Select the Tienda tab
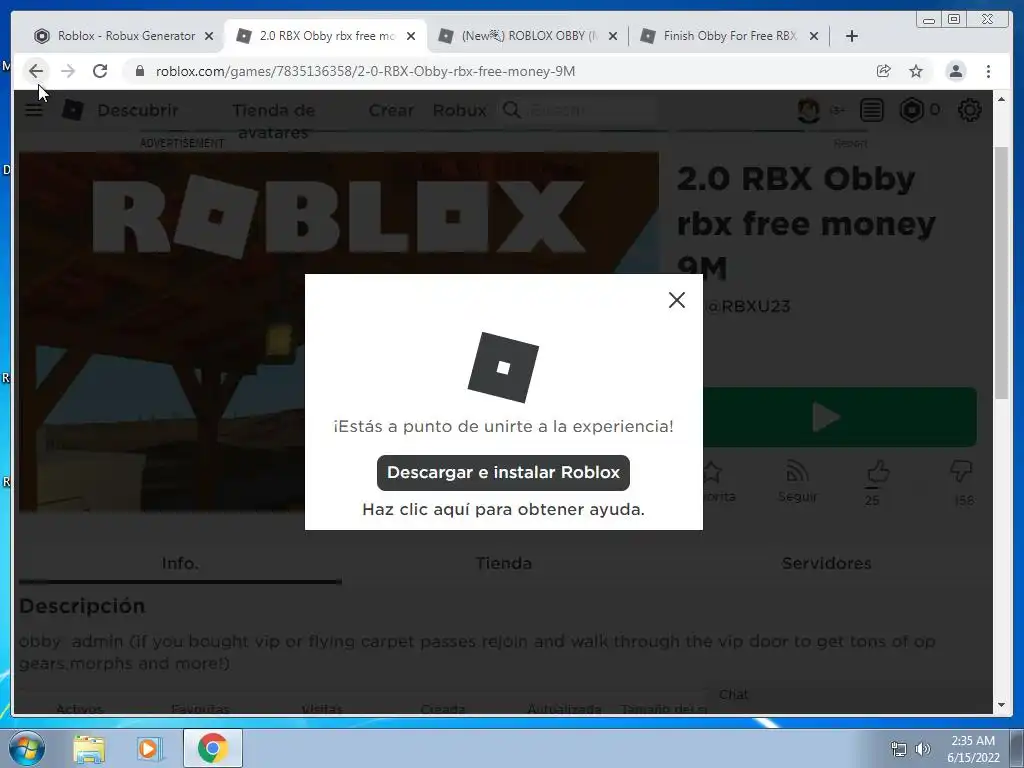Image resolution: width=1024 pixels, height=768 pixels. pyautogui.click(x=504, y=563)
